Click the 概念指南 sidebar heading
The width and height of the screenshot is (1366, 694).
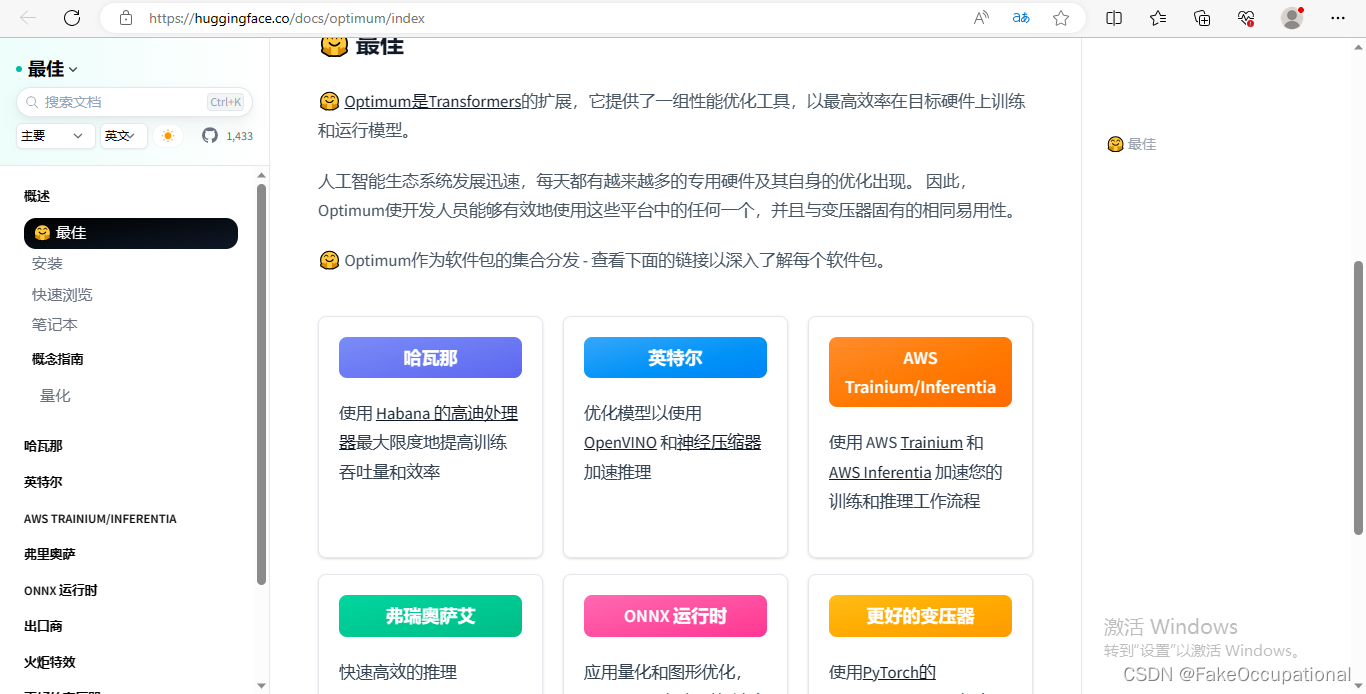click(58, 359)
